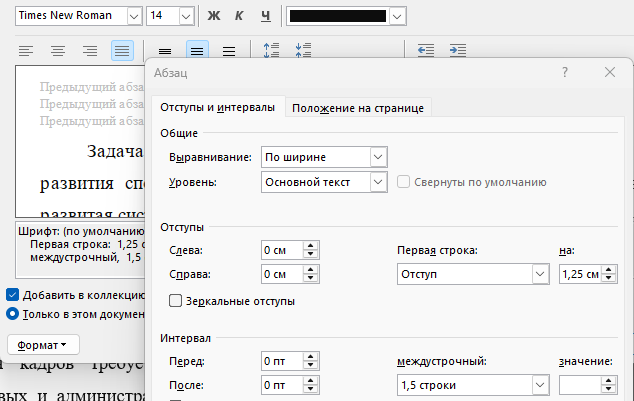Click the black font color swatch
This screenshot has height=401, width=634.
tap(338, 16)
